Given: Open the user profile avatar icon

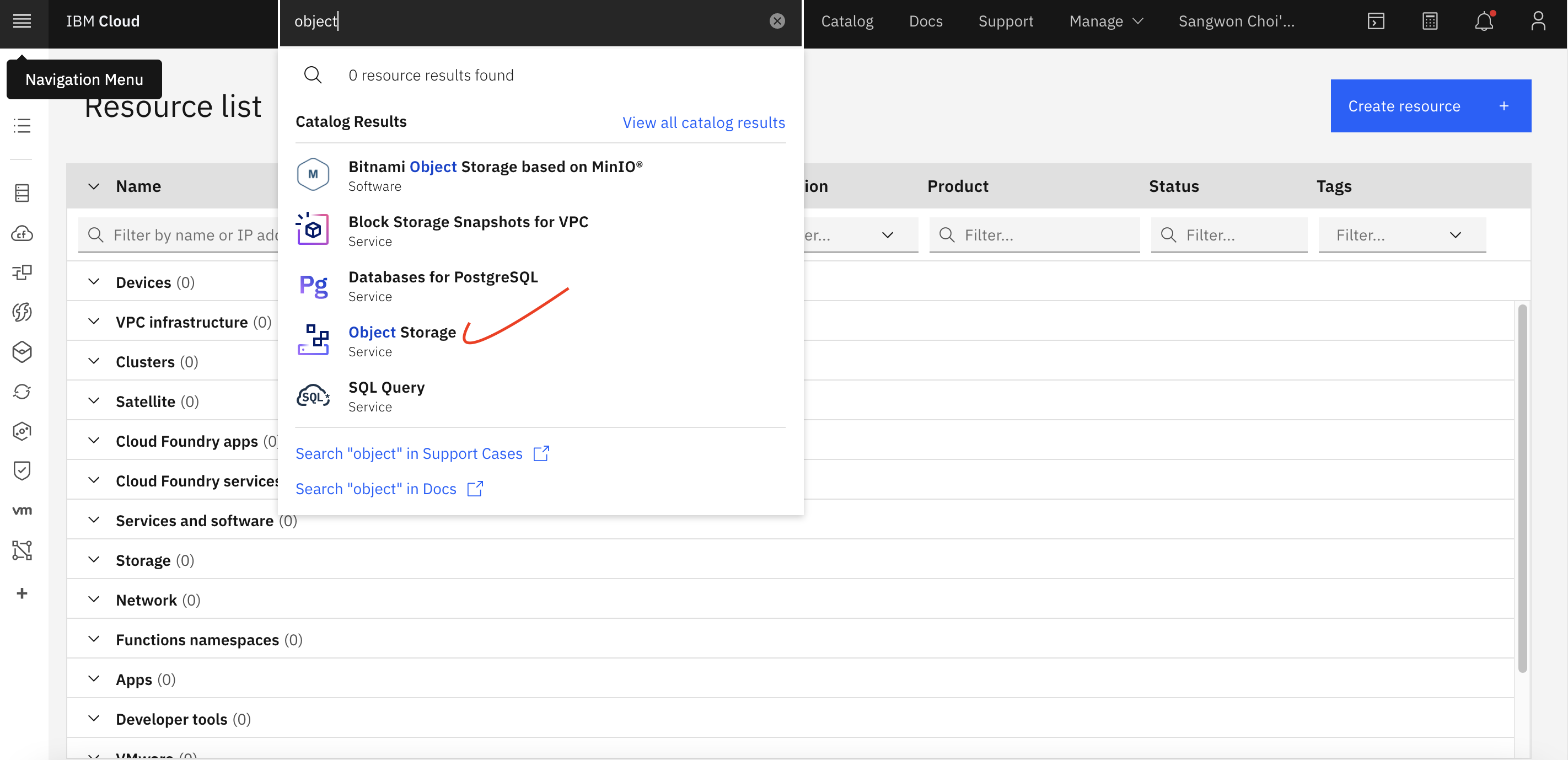Looking at the screenshot, I should pyautogui.click(x=1538, y=22).
